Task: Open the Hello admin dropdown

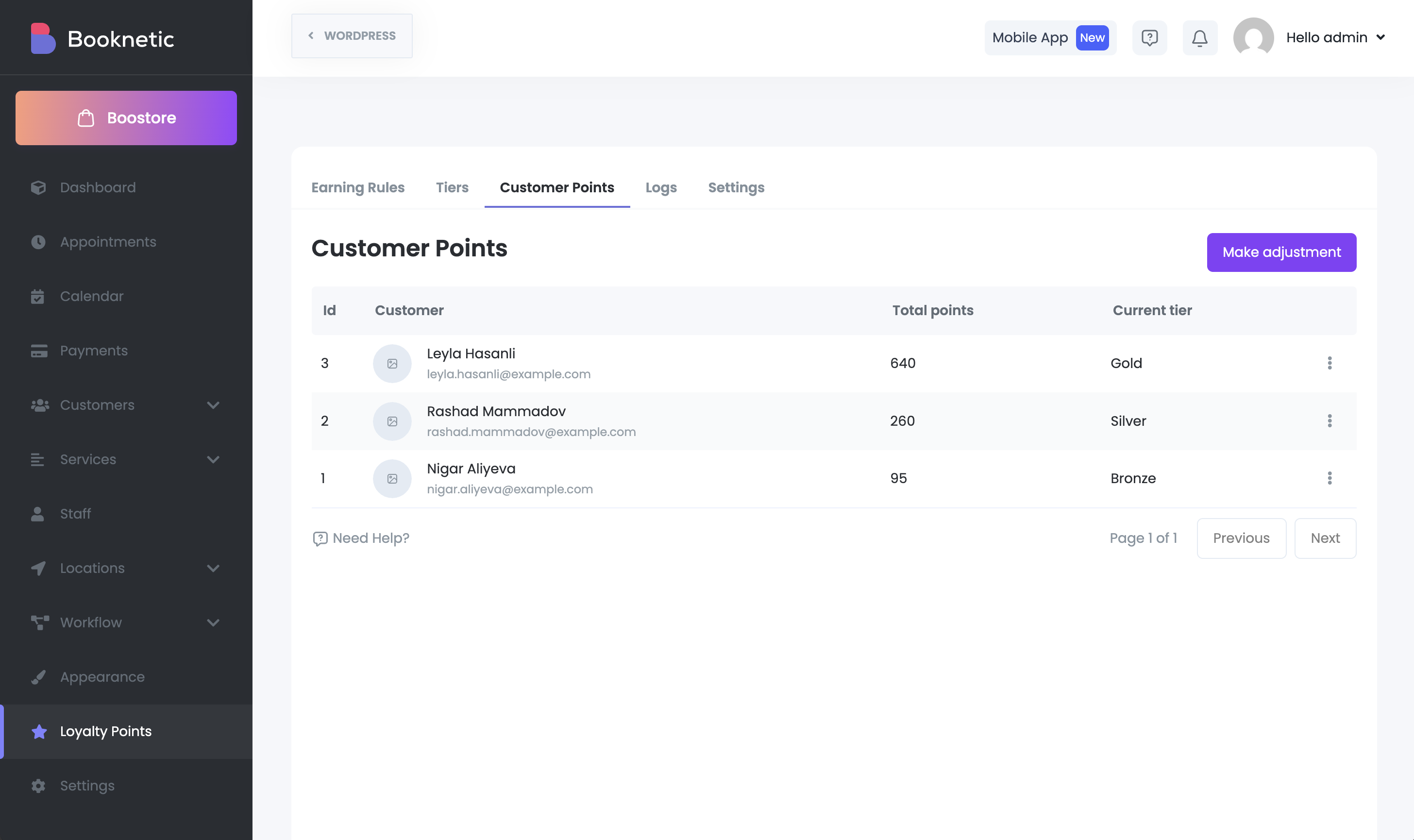Action: click(x=1335, y=38)
